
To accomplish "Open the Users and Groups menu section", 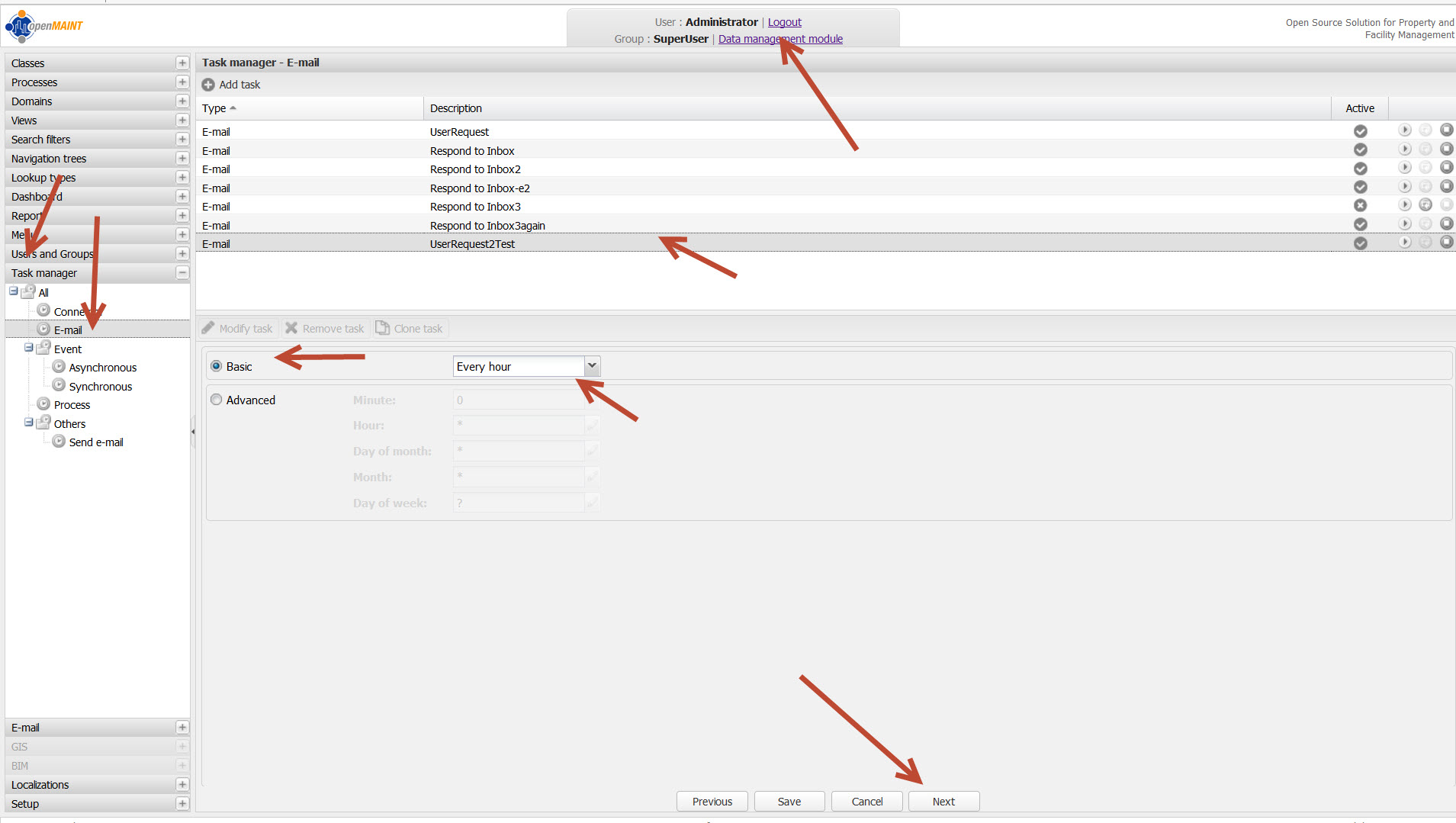I will 52,254.
